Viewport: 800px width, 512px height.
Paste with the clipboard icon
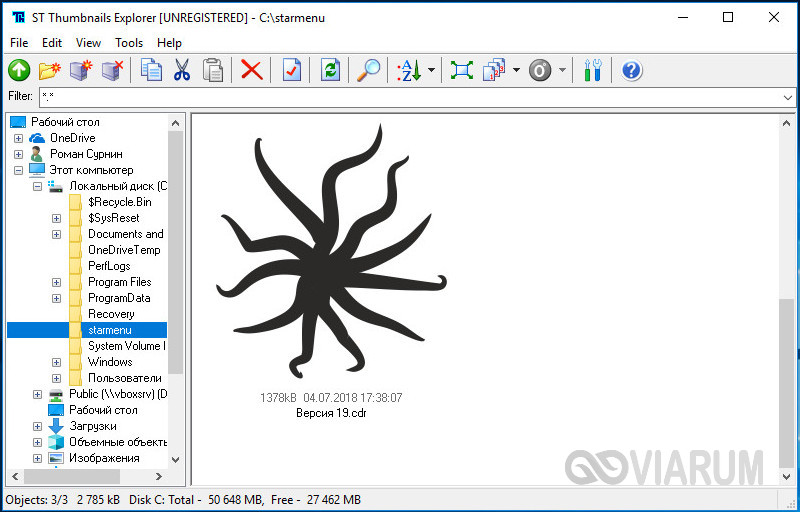tap(212, 70)
